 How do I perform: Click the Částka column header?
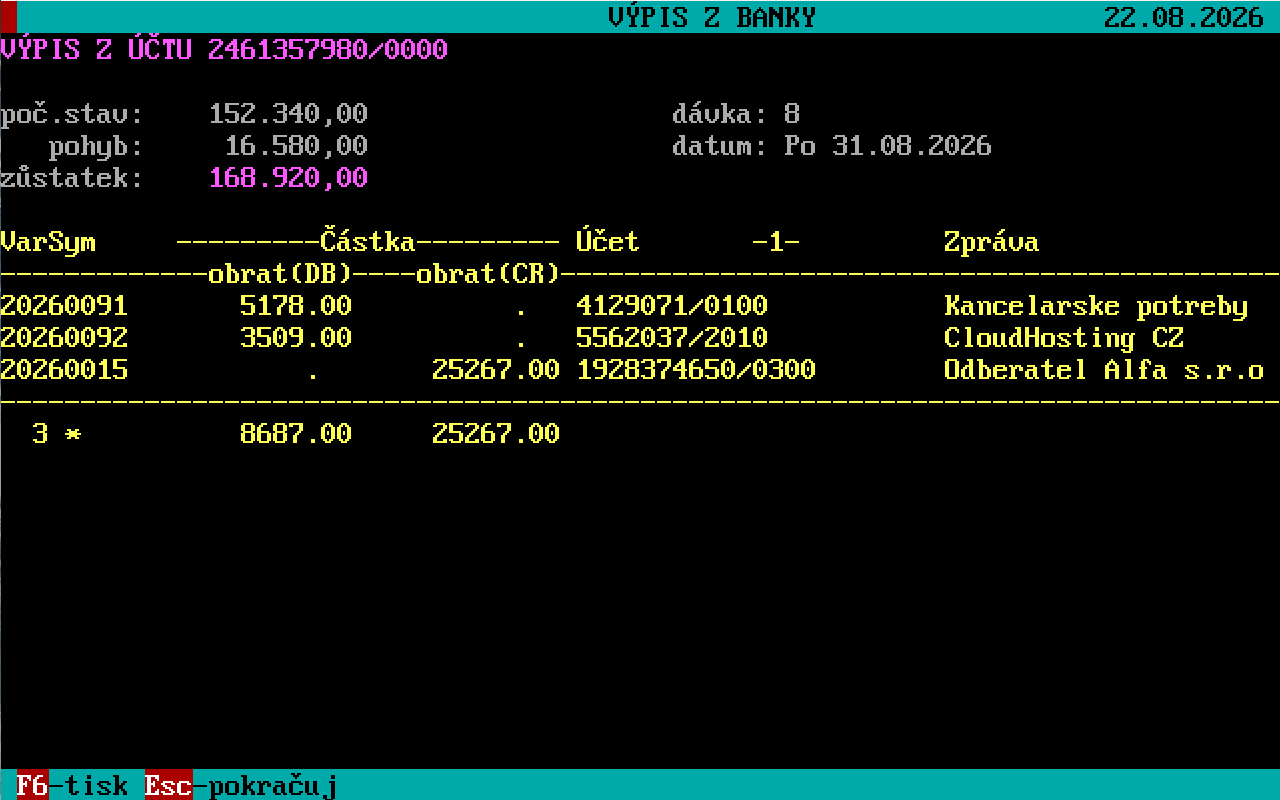pos(368,241)
